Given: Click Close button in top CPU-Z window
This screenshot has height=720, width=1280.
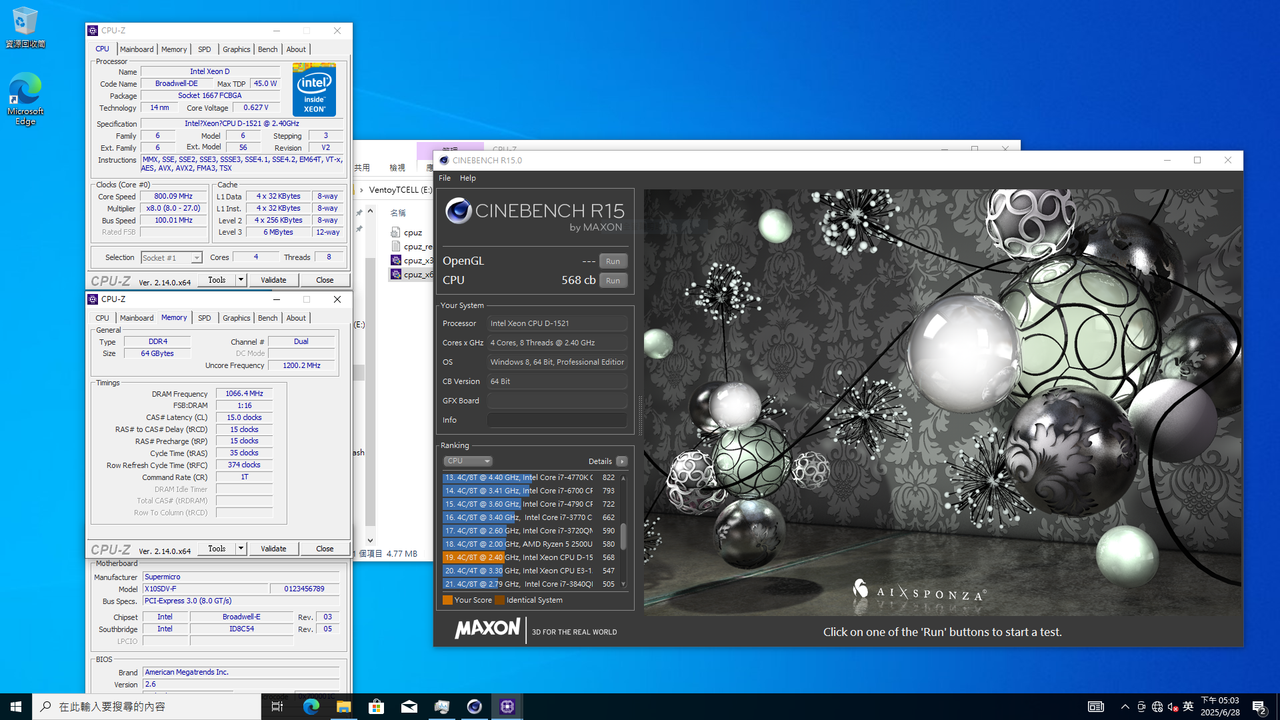Looking at the screenshot, I should click(x=324, y=280).
